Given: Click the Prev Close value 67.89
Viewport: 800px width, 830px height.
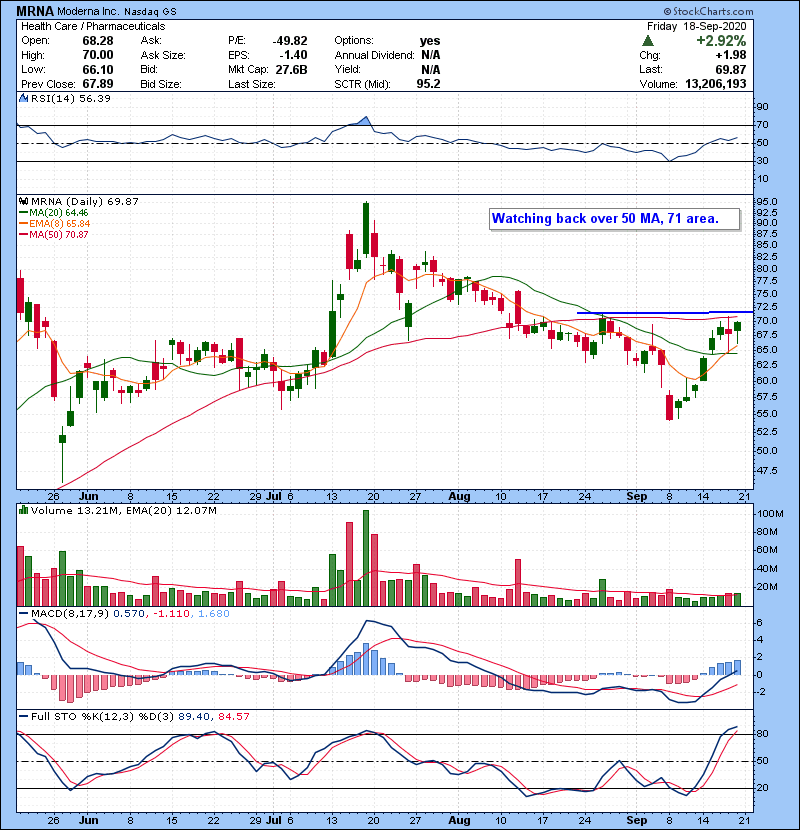Looking at the screenshot, I should [x=98, y=84].
